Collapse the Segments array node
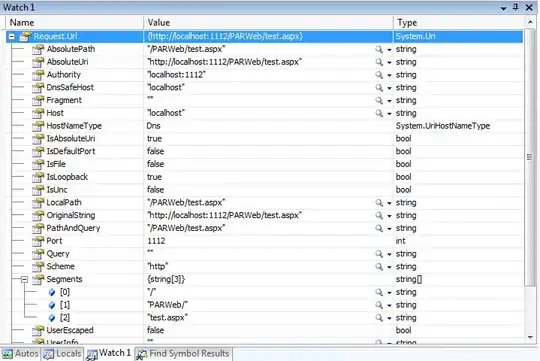The height and width of the screenshot is (361, 540). pyautogui.click(x=24, y=279)
